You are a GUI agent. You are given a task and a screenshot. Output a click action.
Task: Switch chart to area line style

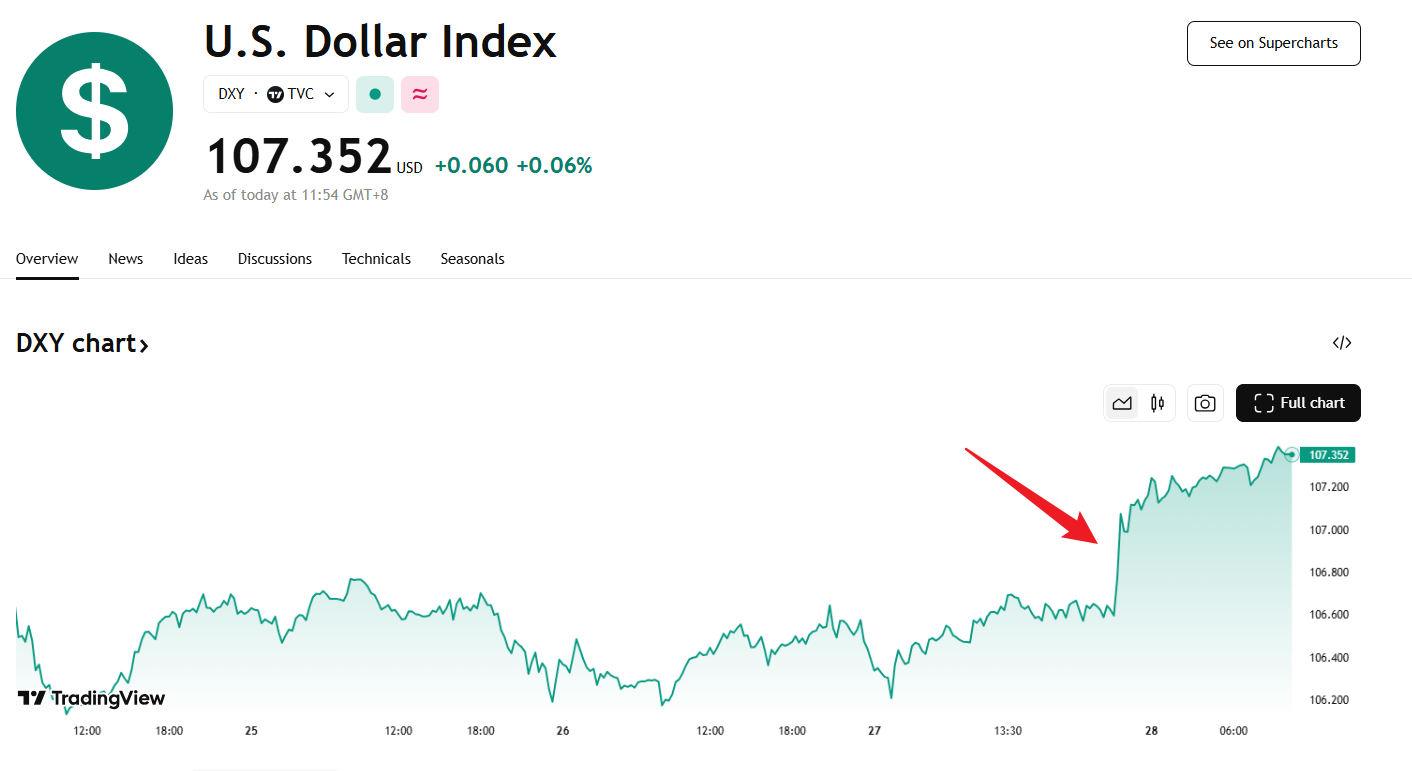click(x=1122, y=403)
